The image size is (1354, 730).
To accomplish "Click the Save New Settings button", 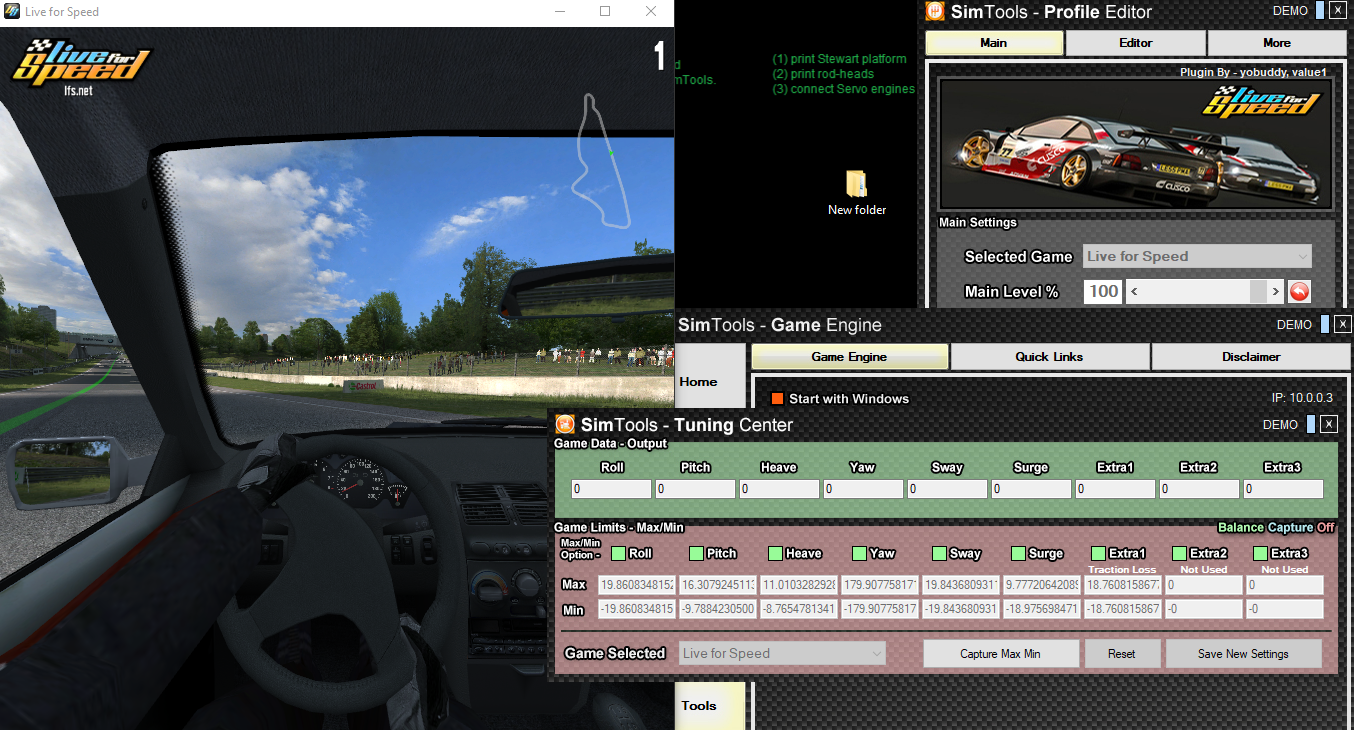I will tap(1242, 654).
